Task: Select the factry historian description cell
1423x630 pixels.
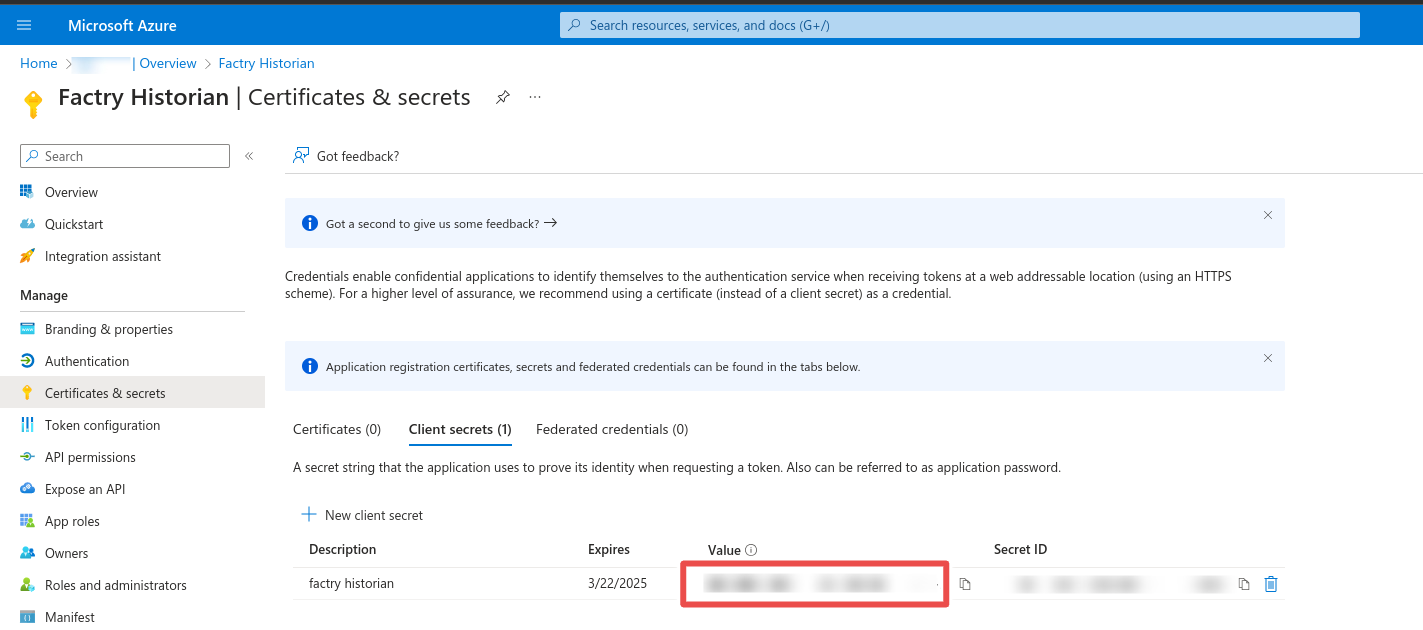Action: point(351,583)
